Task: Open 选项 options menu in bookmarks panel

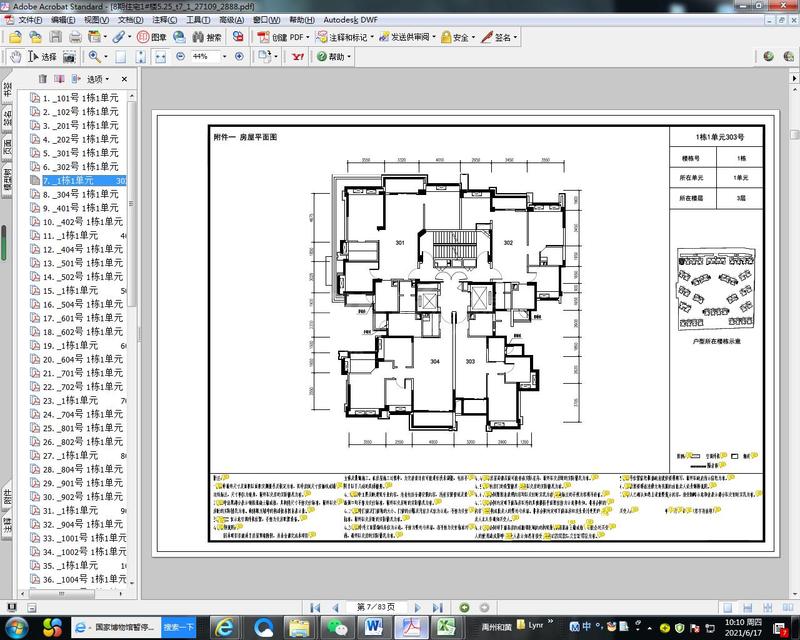Action: click(x=97, y=79)
